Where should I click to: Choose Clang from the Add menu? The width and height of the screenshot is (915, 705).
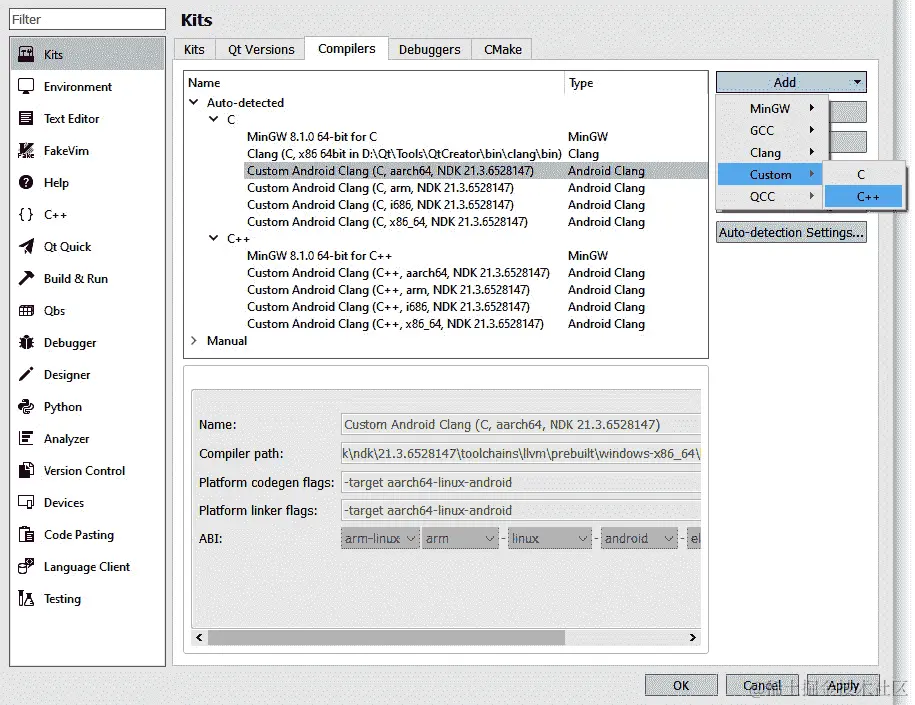tap(772, 153)
